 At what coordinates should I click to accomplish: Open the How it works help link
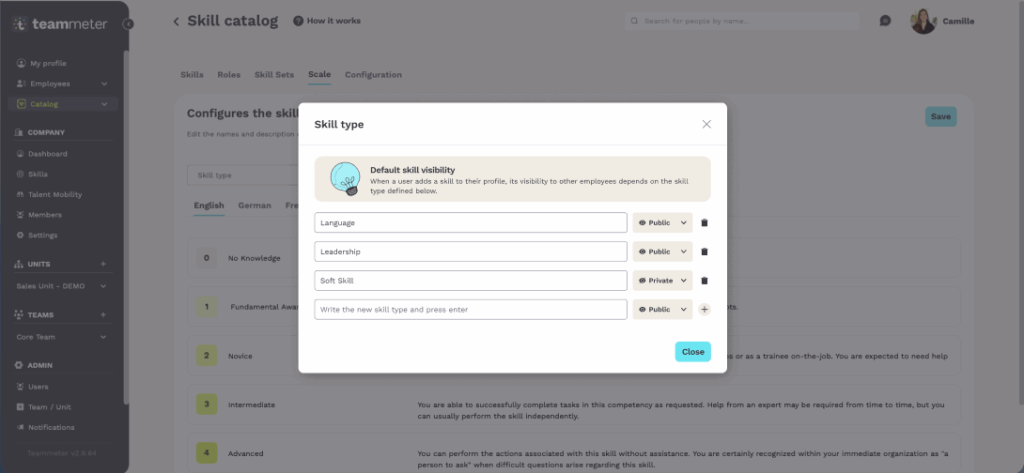click(x=327, y=21)
